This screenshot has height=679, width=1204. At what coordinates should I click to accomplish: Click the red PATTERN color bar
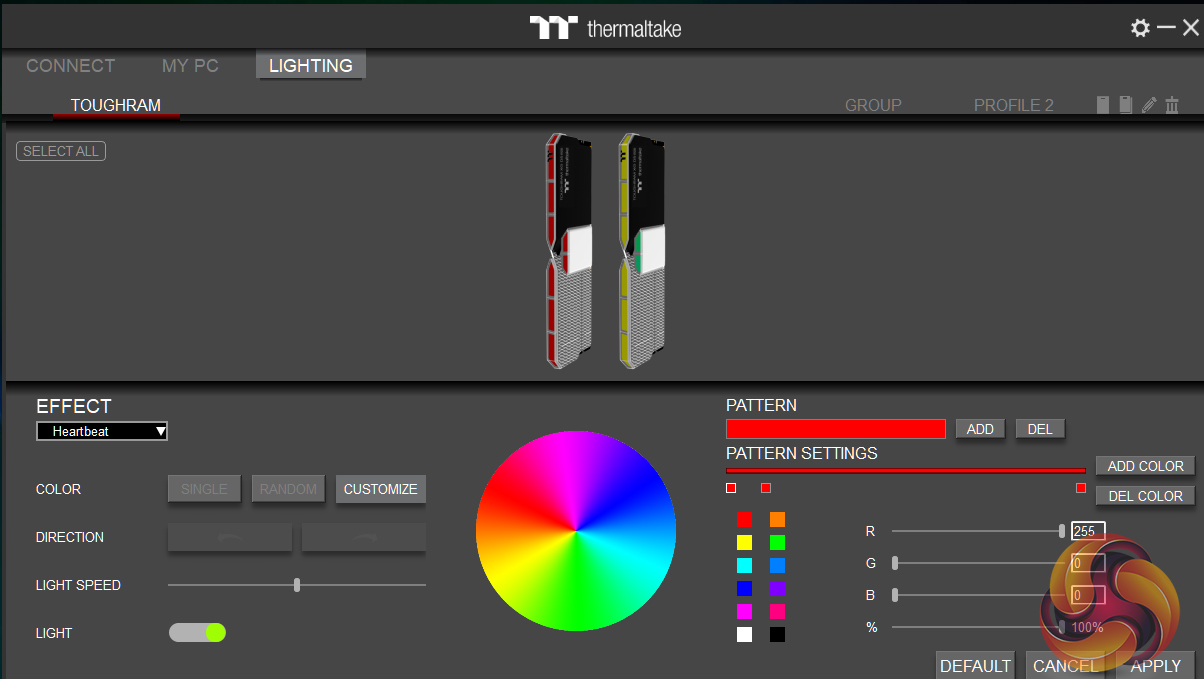[x=836, y=428]
